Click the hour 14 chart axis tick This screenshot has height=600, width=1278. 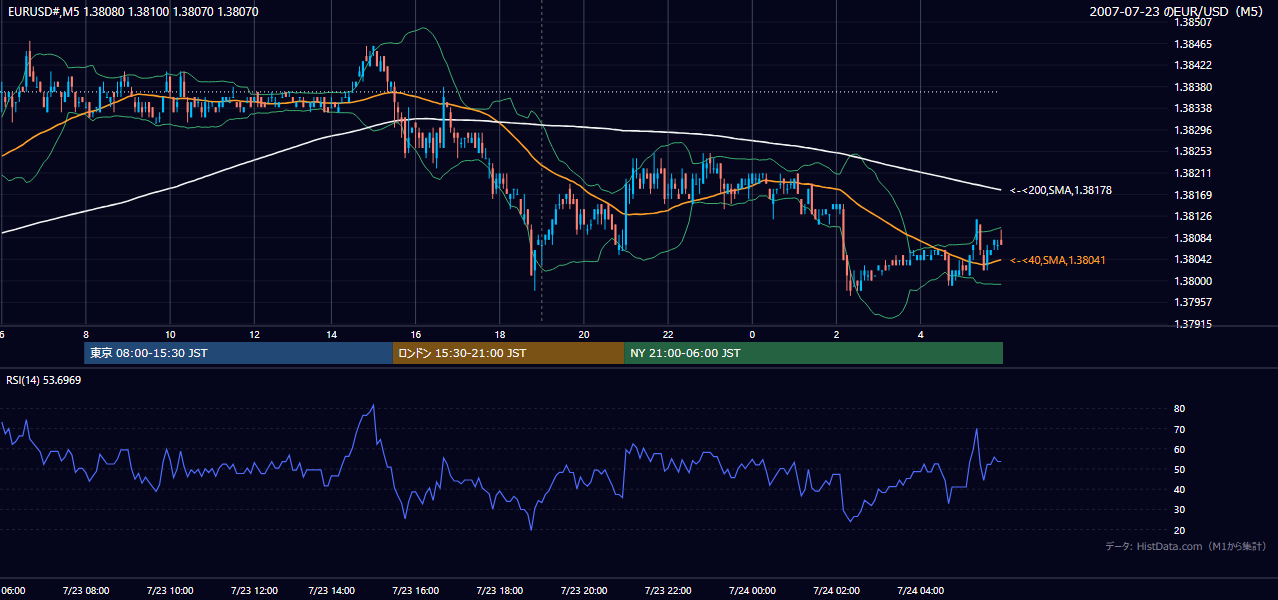click(x=332, y=334)
